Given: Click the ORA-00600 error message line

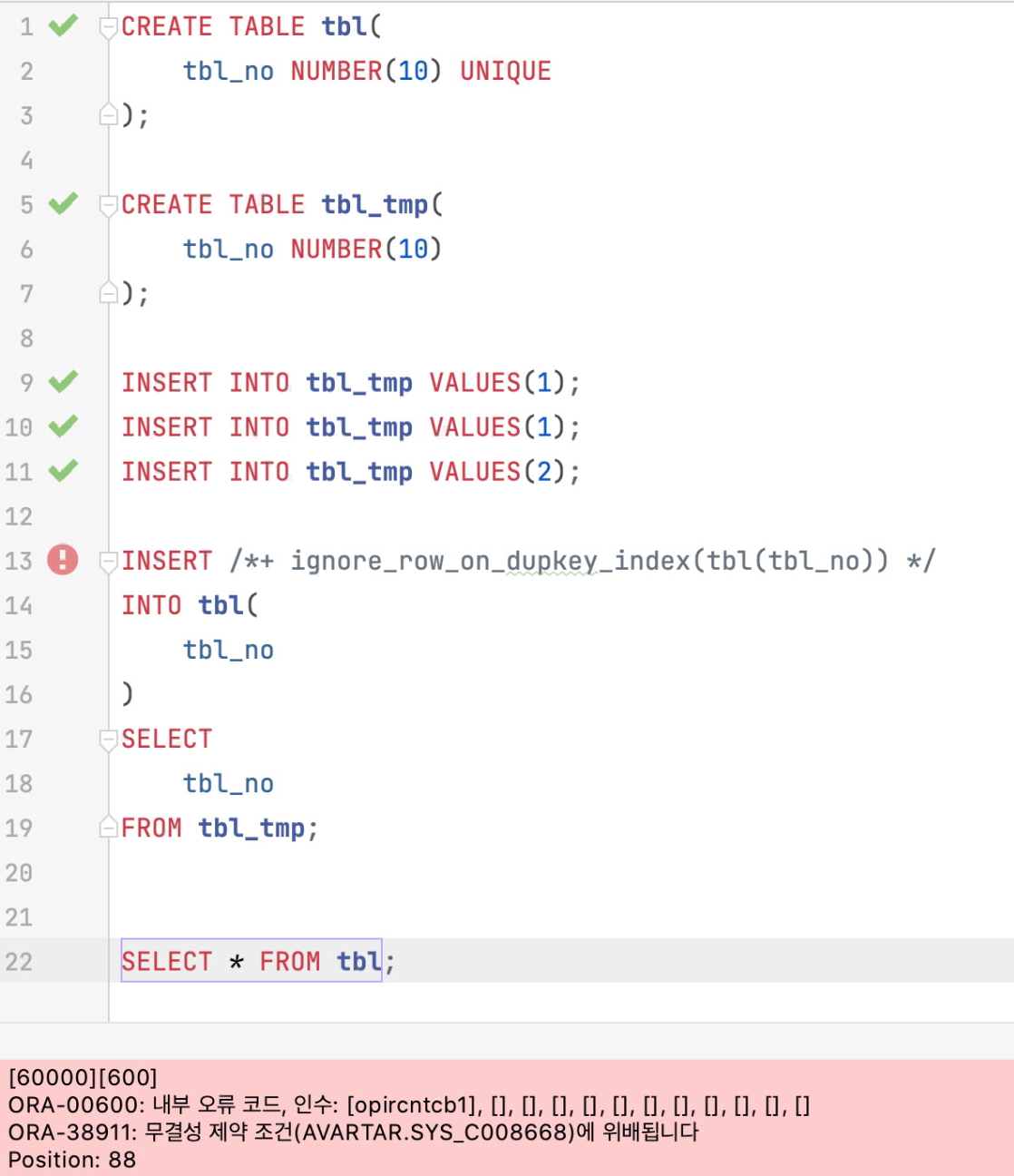Looking at the screenshot, I should (409, 1105).
